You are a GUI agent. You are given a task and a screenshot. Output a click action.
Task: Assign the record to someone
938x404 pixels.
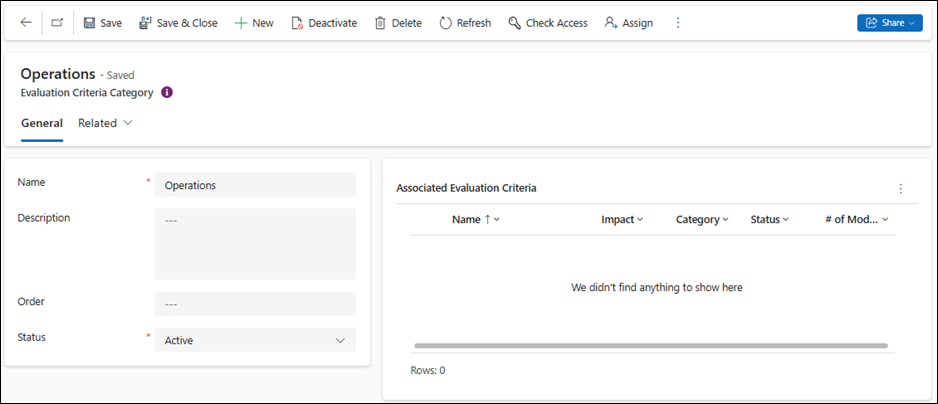[629, 23]
